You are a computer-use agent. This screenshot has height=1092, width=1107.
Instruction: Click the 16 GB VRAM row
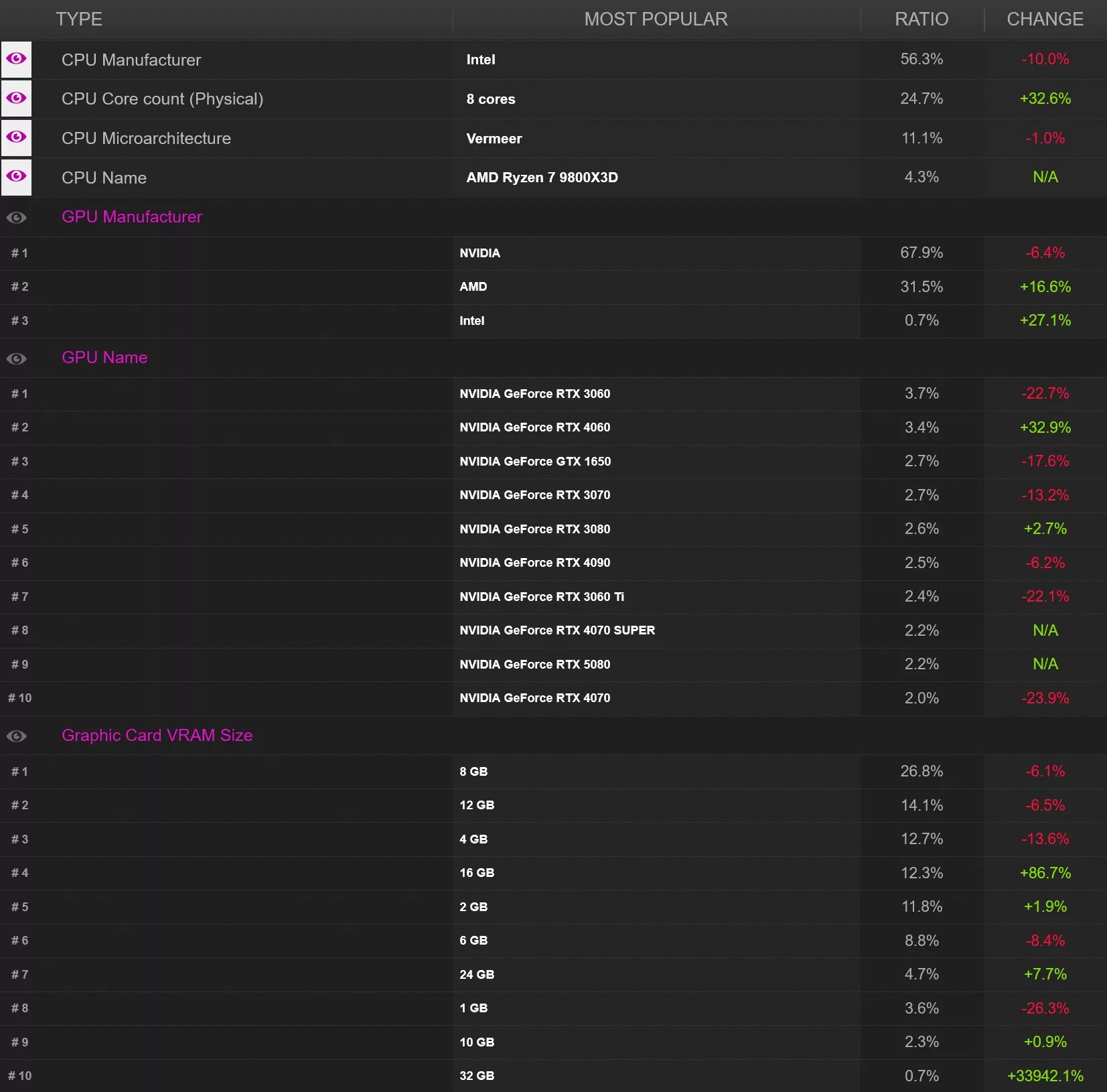553,873
